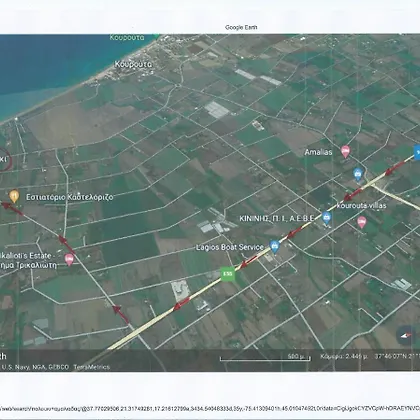
Task: Click the Εστιατόριο Καστελόριζο label text
Action: [x=70, y=197]
